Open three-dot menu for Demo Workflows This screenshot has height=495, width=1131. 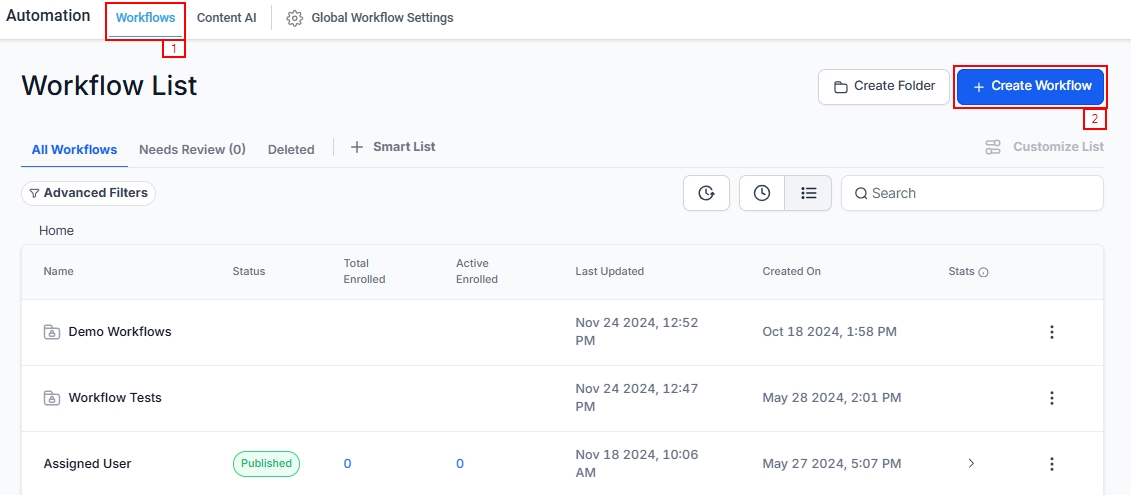pos(1051,332)
